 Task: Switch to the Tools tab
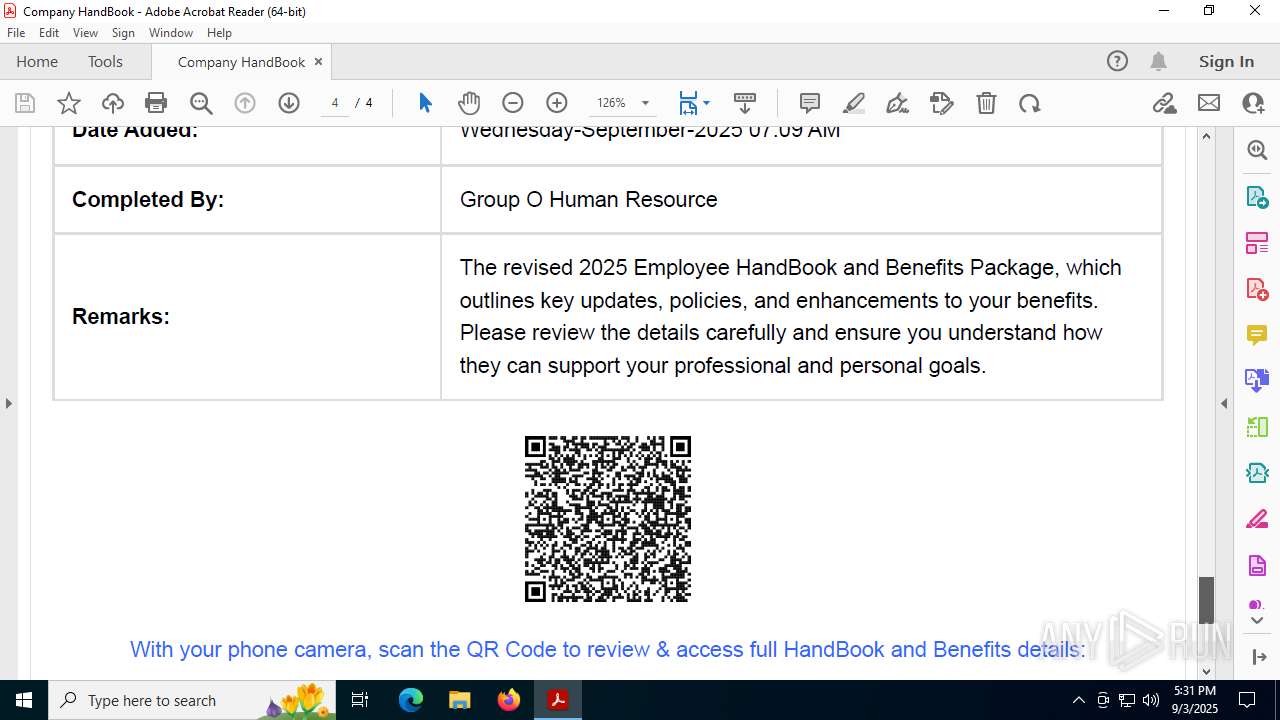click(105, 61)
